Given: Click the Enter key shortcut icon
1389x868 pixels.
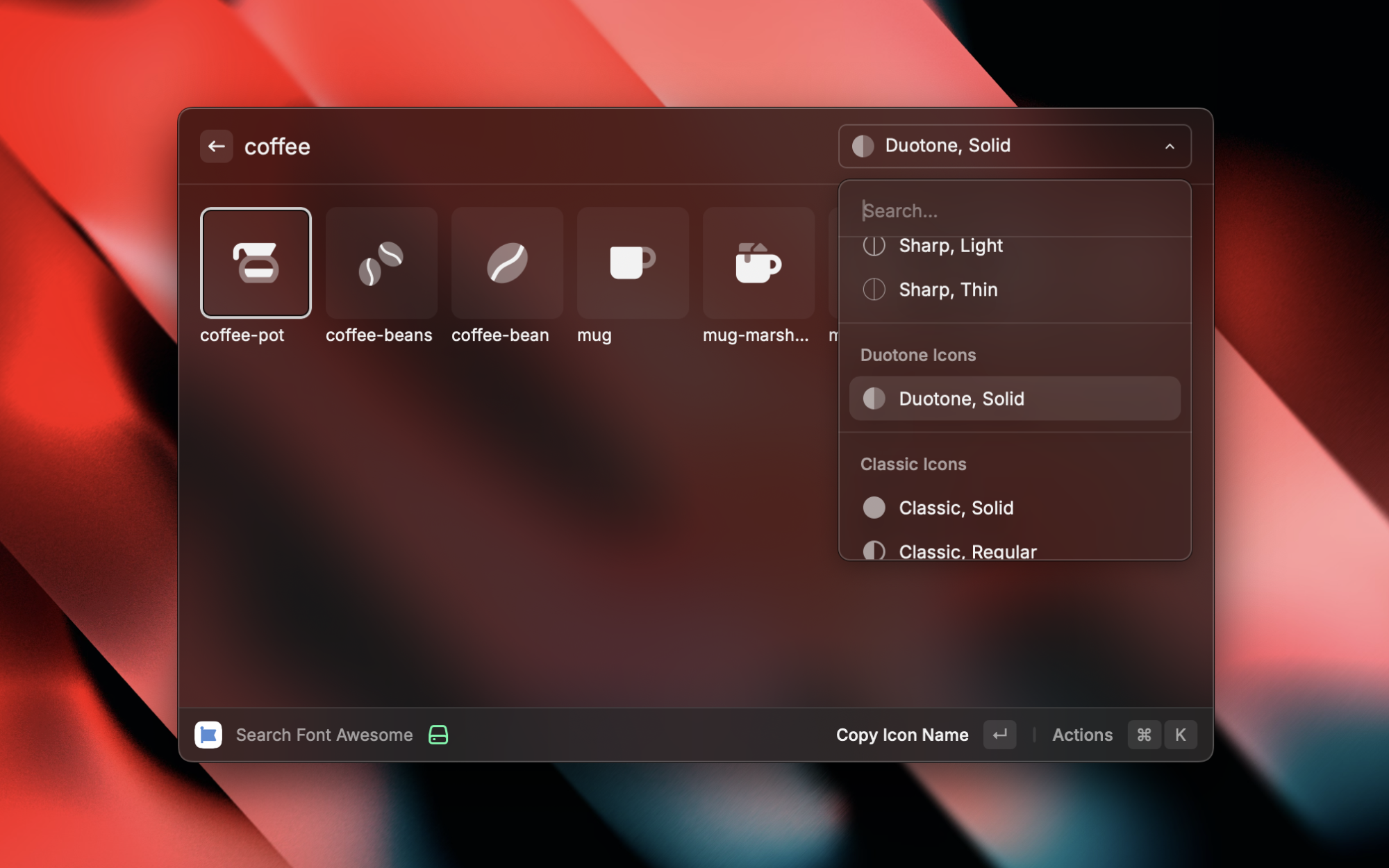Looking at the screenshot, I should (x=999, y=735).
